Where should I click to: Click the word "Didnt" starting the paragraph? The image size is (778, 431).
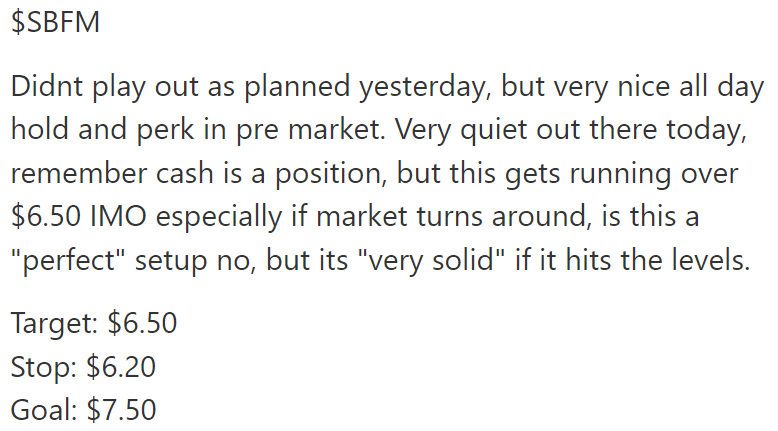45,86
